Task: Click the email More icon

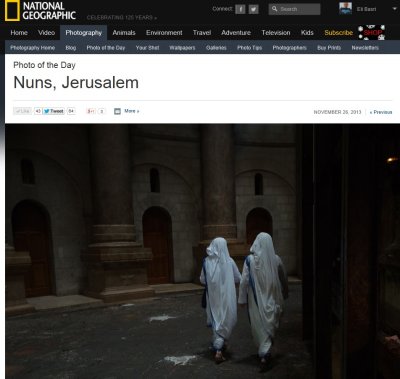Action: [x=117, y=111]
